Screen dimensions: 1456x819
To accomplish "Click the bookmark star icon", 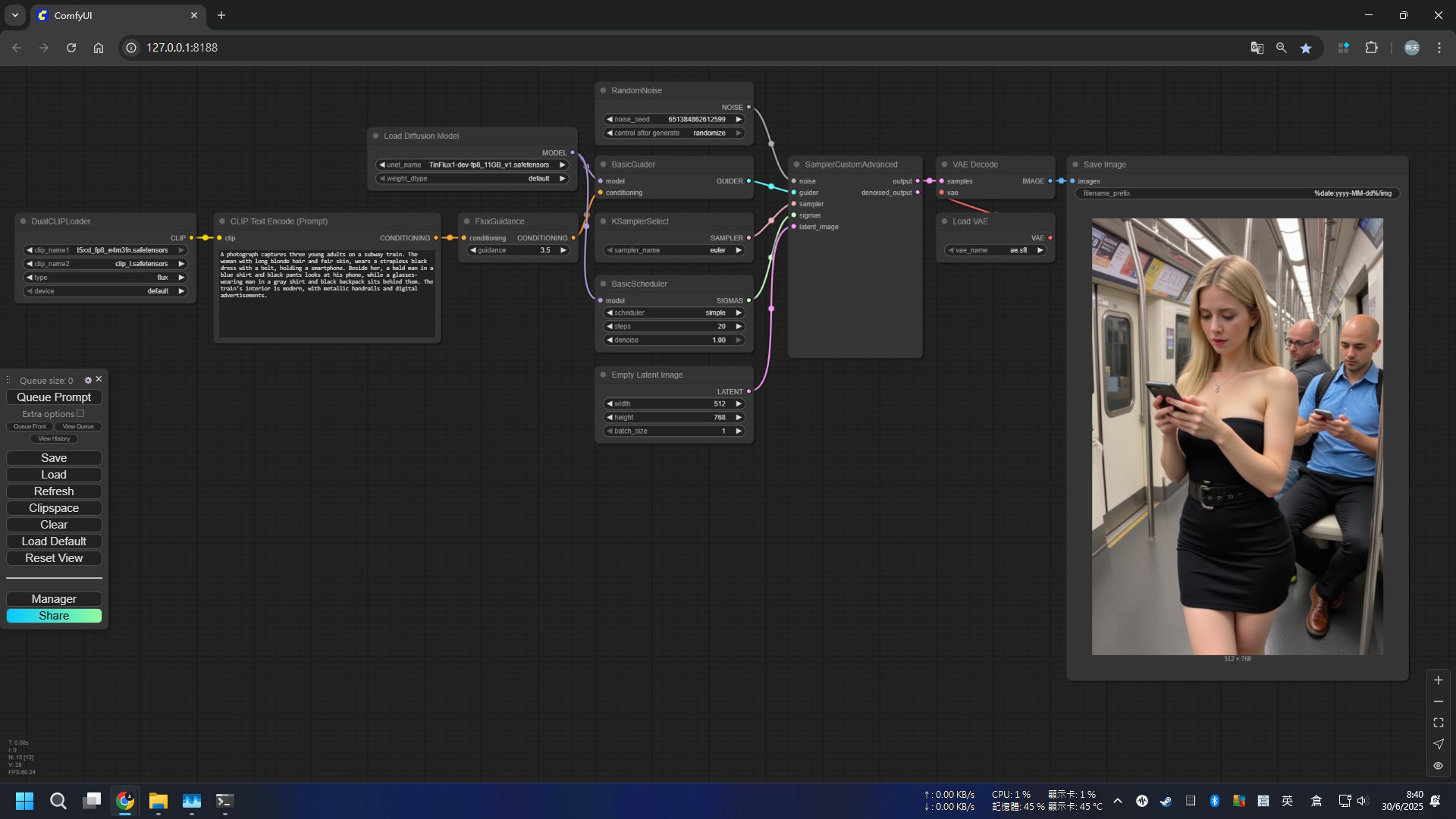I will point(1306,48).
